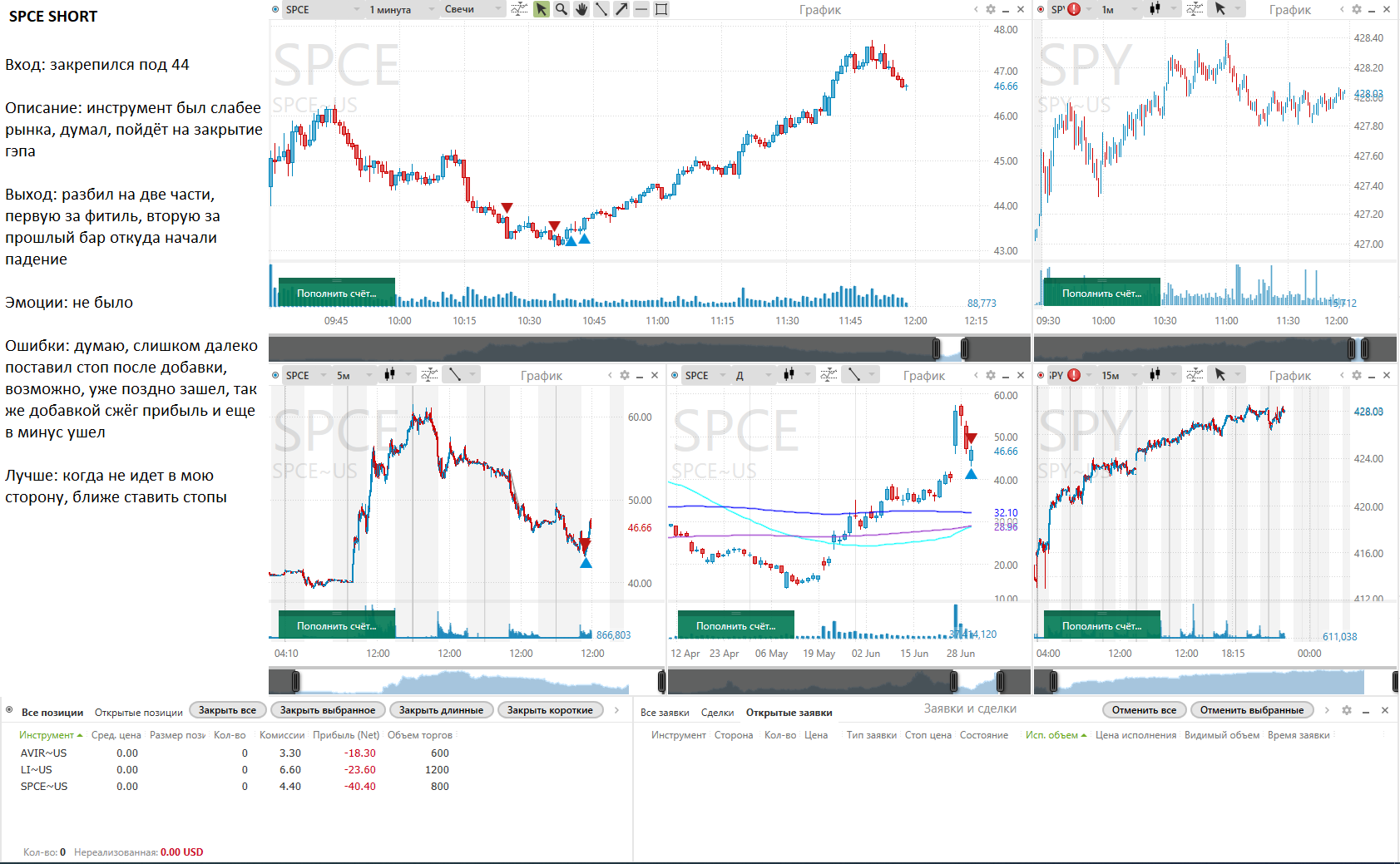Open SPCE symbol dropdown in 1-minute chart
Viewport: 1400px width, 864px height.
(323, 9)
